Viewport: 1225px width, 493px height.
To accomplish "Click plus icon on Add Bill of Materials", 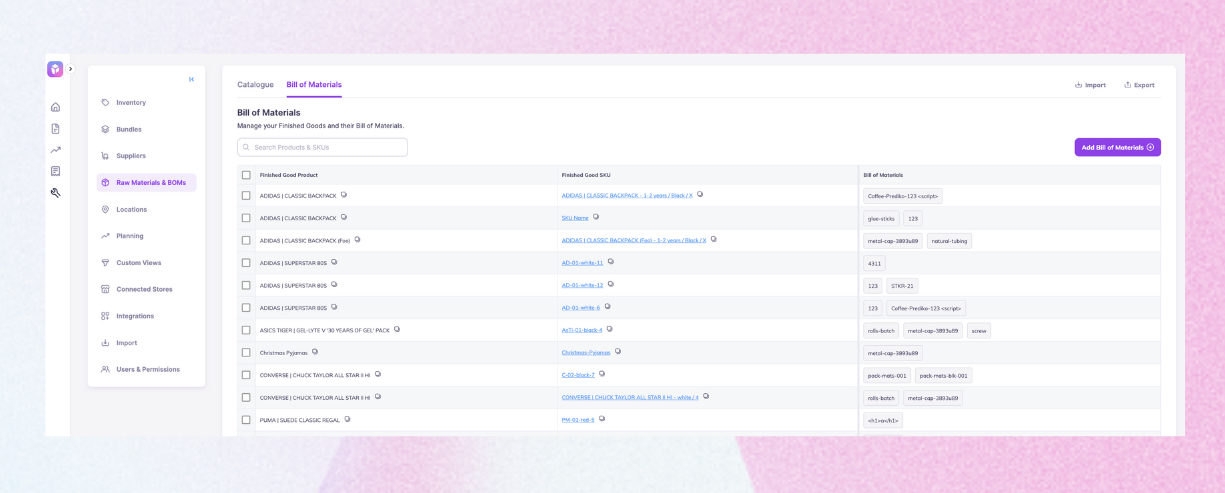I will click(x=1150, y=147).
